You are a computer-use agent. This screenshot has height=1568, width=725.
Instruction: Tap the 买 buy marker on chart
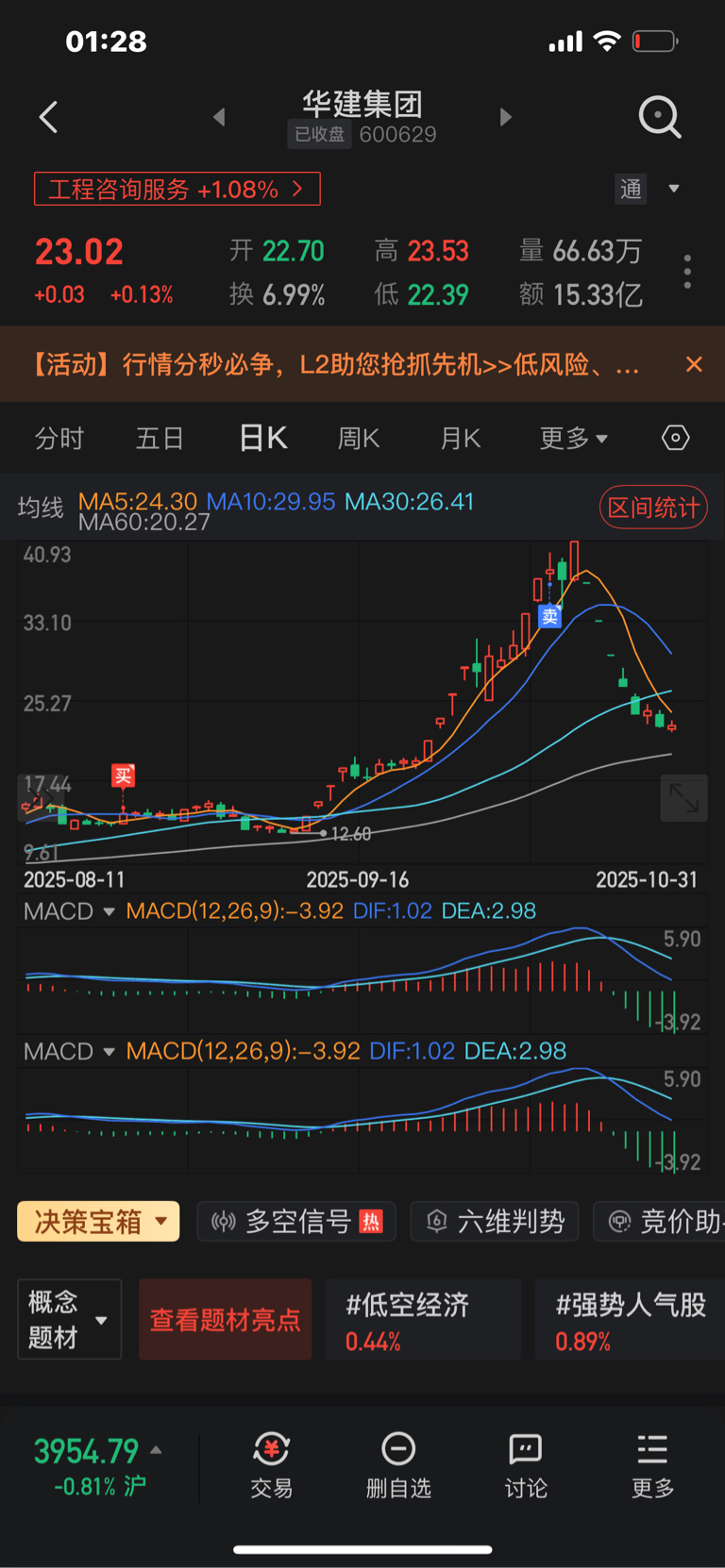pyautogui.click(x=123, y=776)
